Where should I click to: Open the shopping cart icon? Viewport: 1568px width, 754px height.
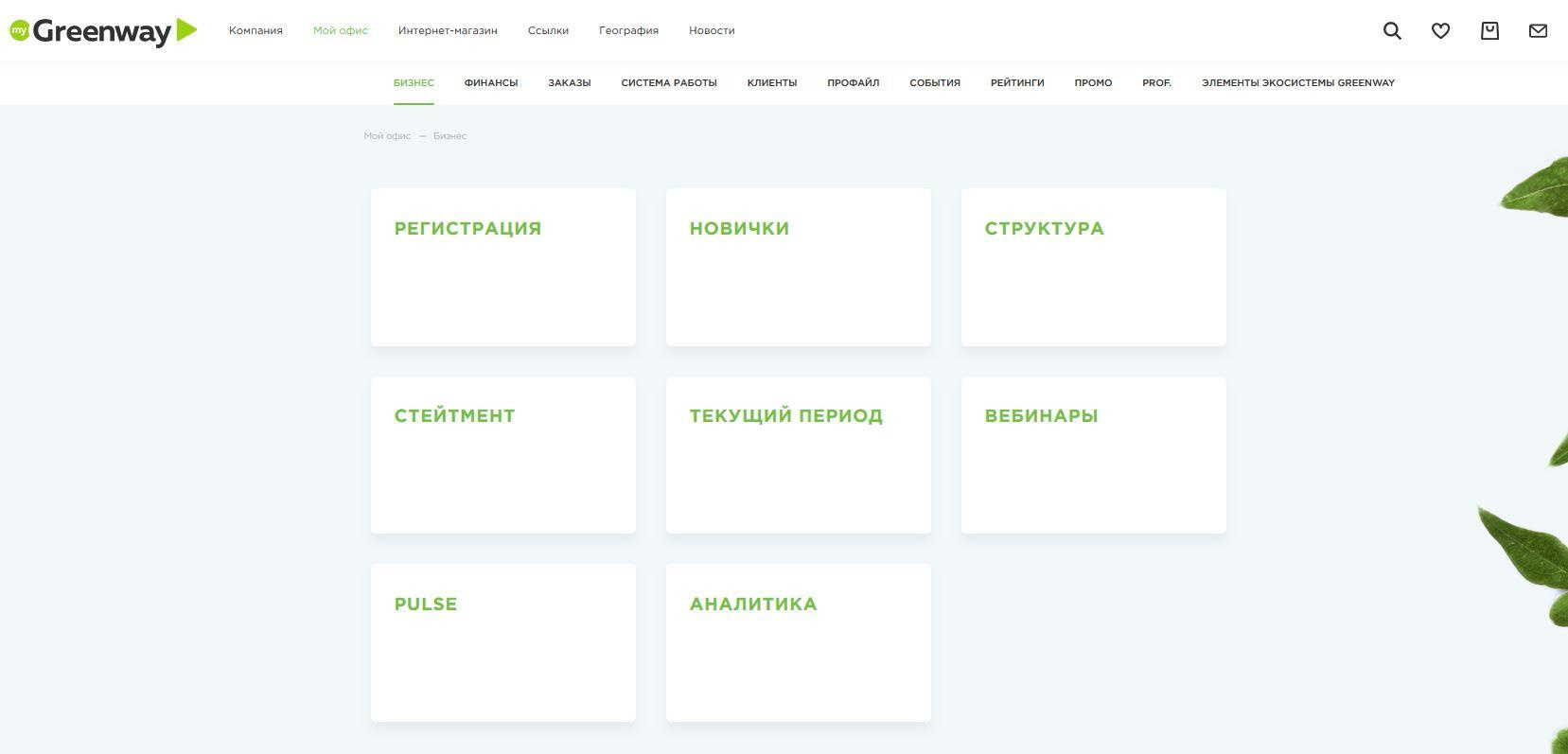point(1489,30)
